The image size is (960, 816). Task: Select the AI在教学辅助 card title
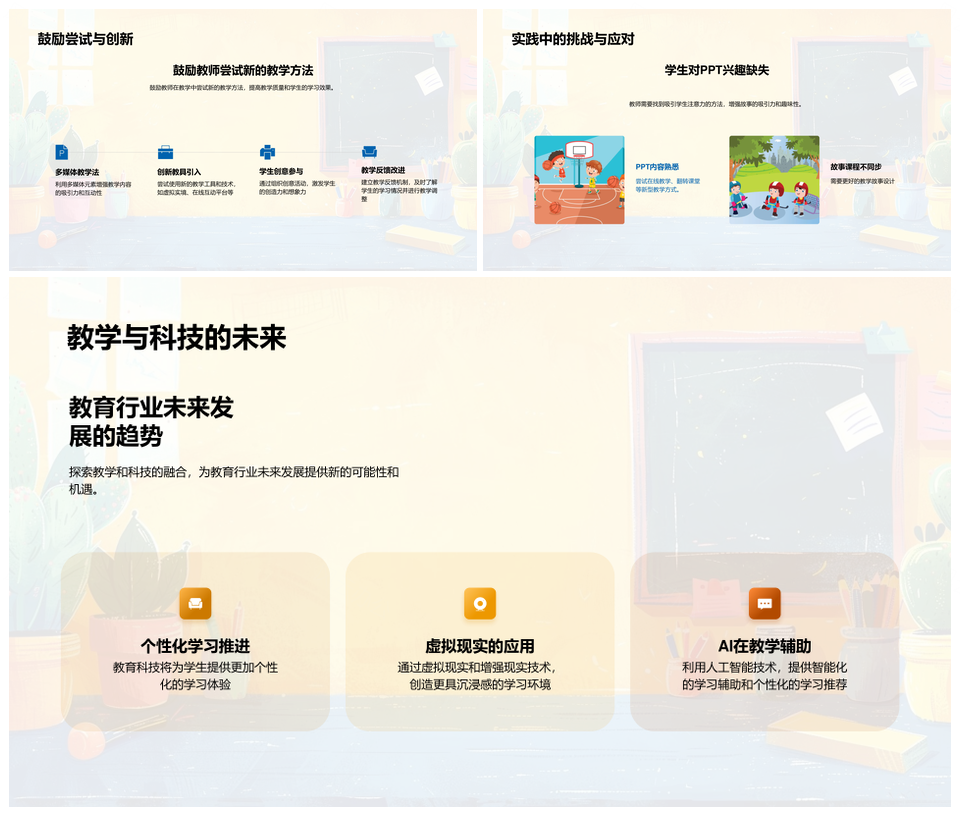[765, 646]
